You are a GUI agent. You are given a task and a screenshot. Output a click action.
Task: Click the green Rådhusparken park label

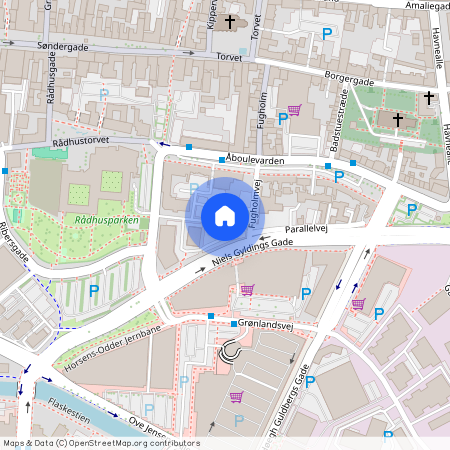point(107,220)
